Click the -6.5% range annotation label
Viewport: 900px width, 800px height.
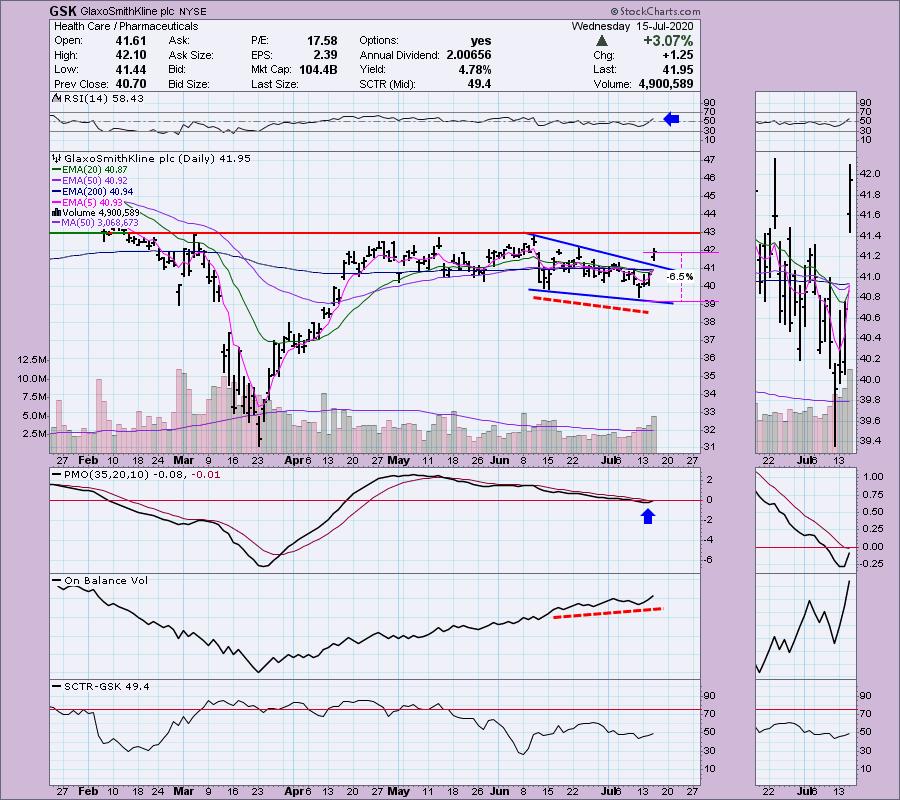[680, 277]
